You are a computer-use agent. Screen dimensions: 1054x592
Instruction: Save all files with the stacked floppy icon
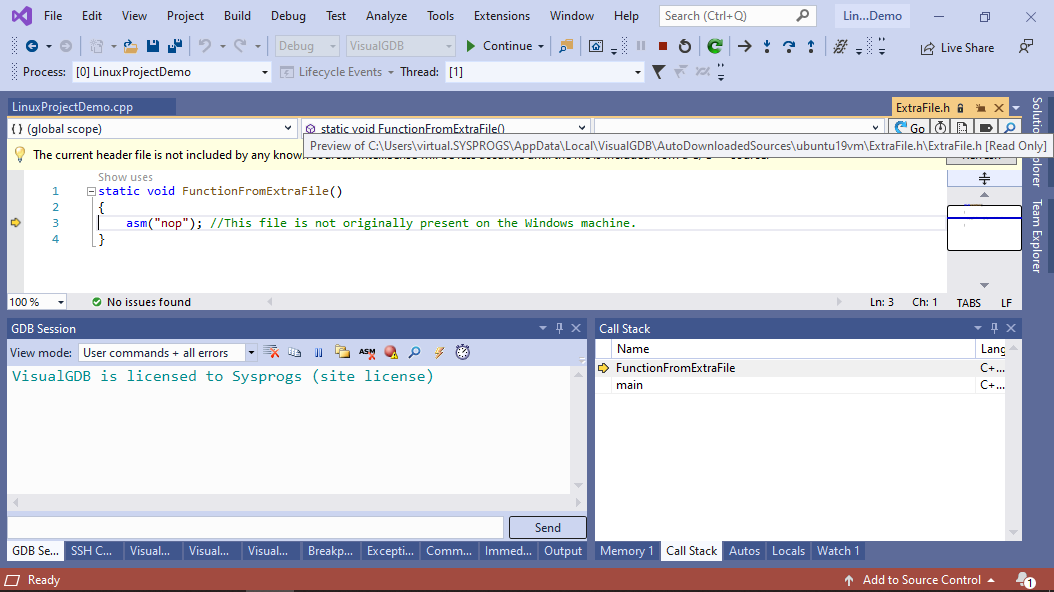point(175,46)
